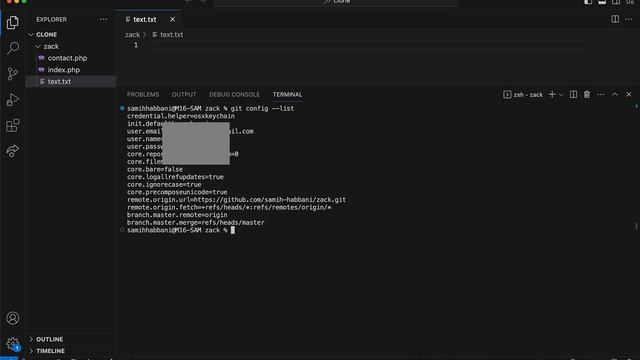Viewport: 640px width, 360px height.
Task: Click the branch.master.merge=refs/heads/master line
Action: coord(196,222)
